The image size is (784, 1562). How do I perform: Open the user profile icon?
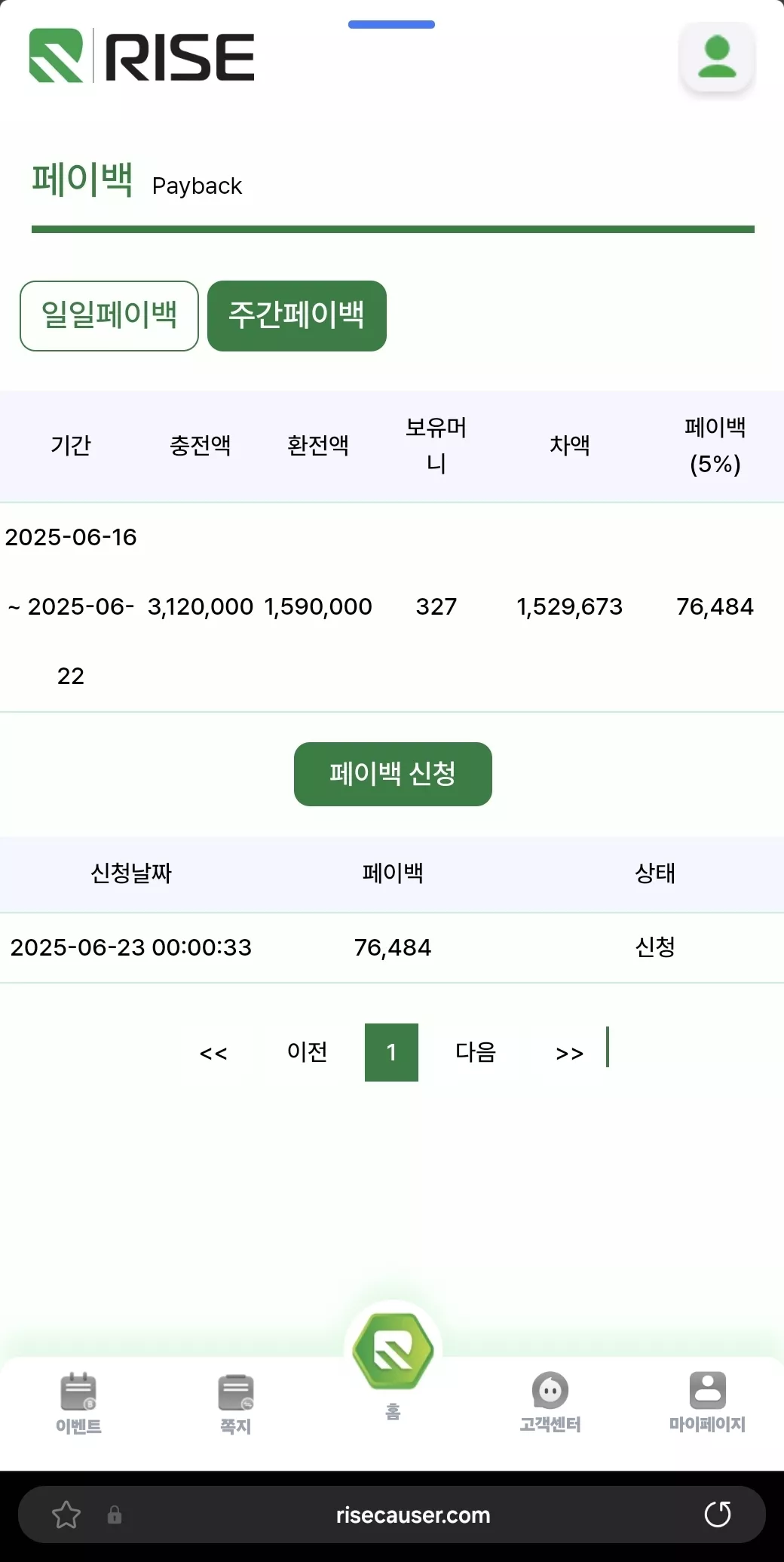(x=717, y=57)
